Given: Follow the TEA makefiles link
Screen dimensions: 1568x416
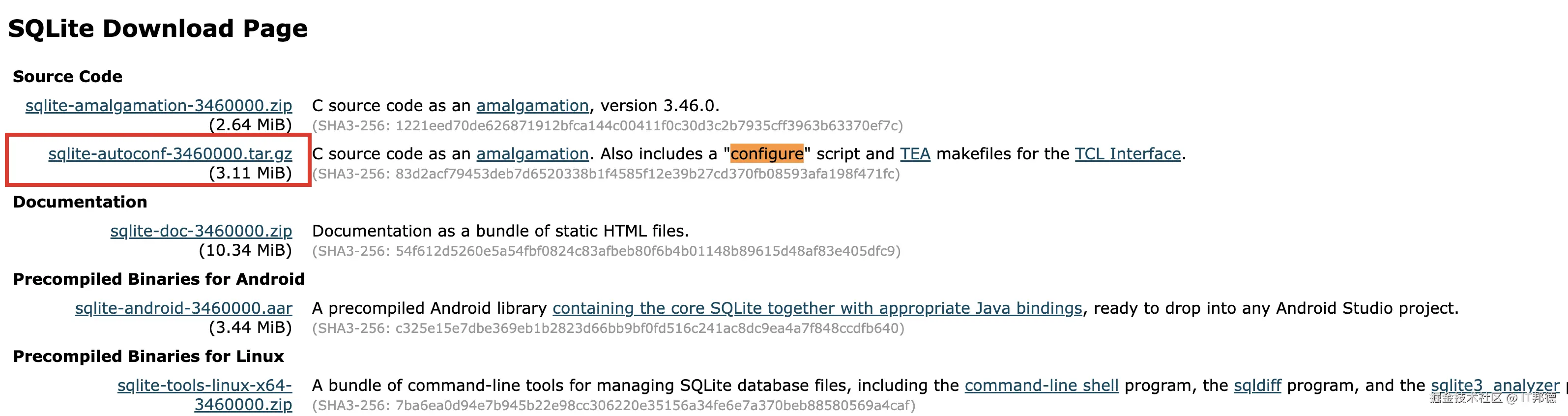Looking at the screenshot, I should pyautogui.click(x=915, y=154).
